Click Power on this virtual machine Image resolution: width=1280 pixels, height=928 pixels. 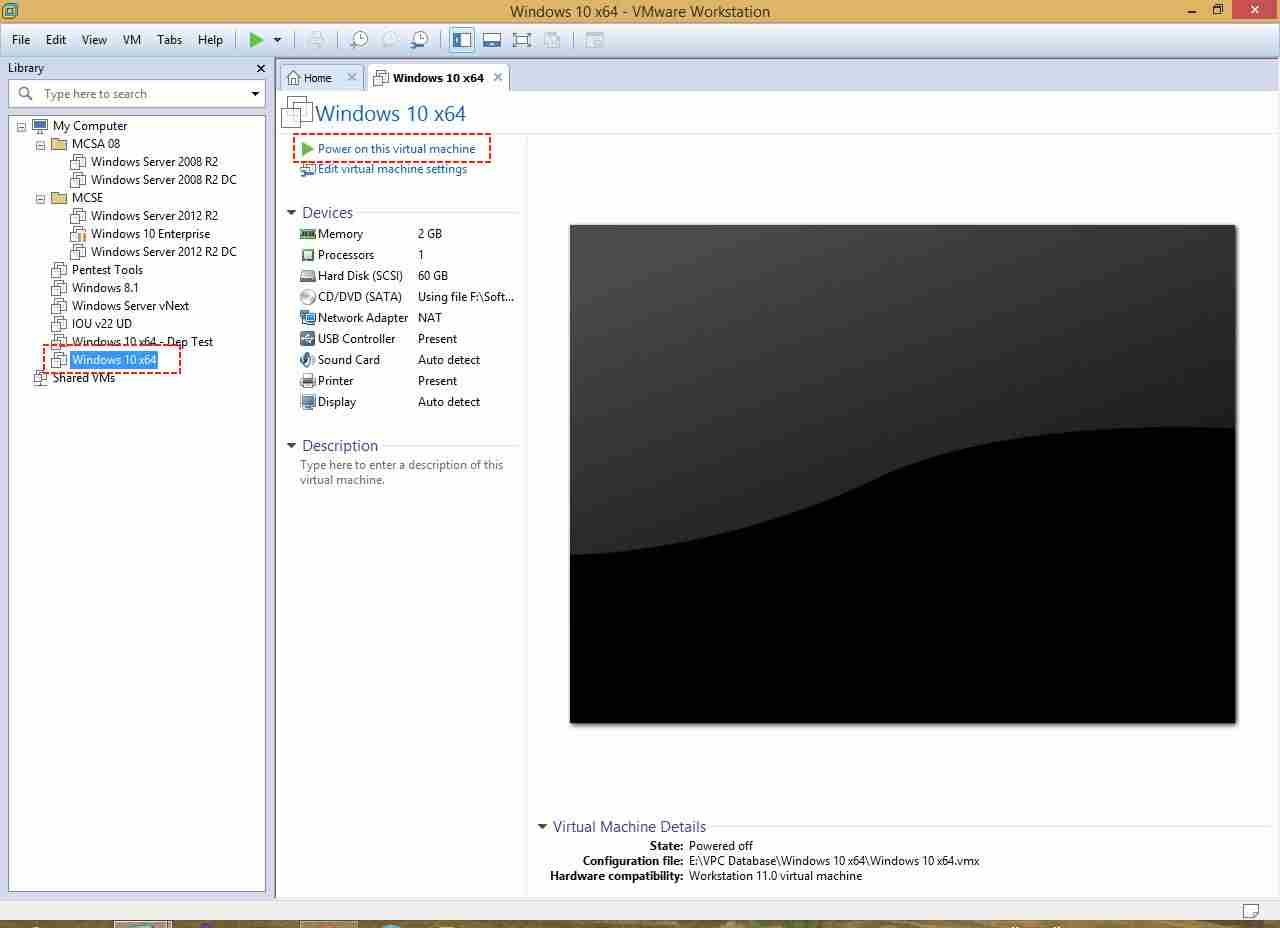(x=396, y=149)
